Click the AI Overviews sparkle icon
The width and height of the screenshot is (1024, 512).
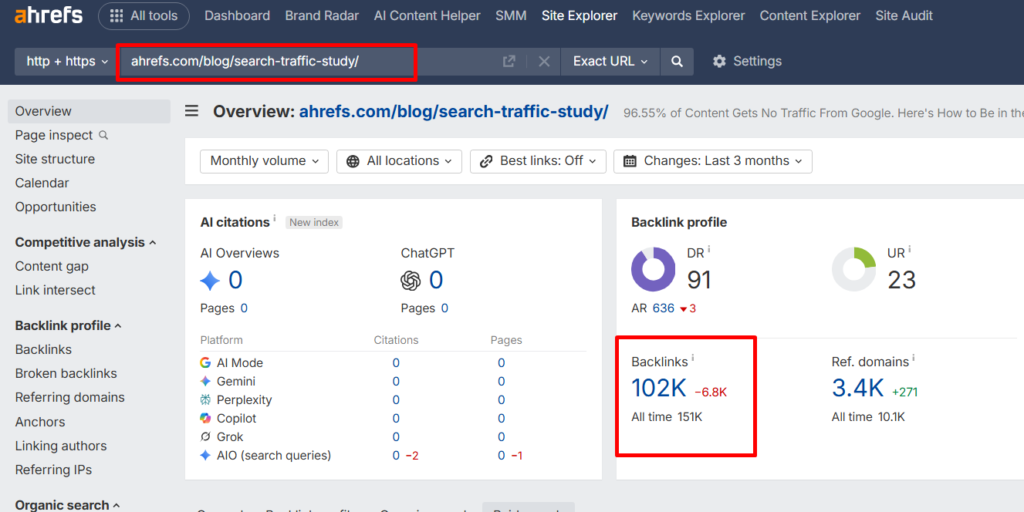pos(210,281)
